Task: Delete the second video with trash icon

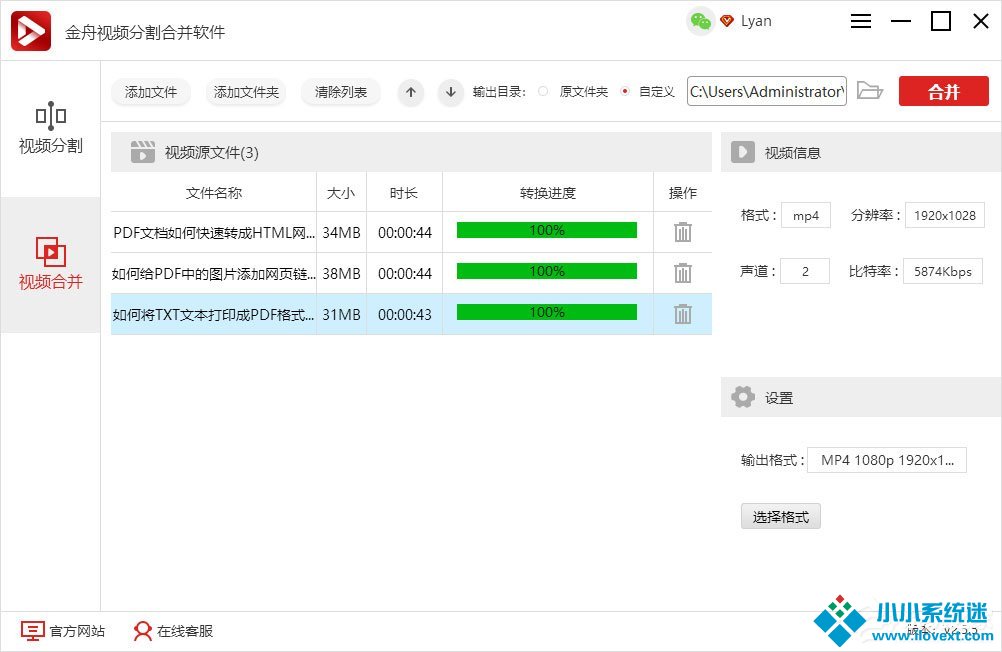Action: tap(683, 273)
